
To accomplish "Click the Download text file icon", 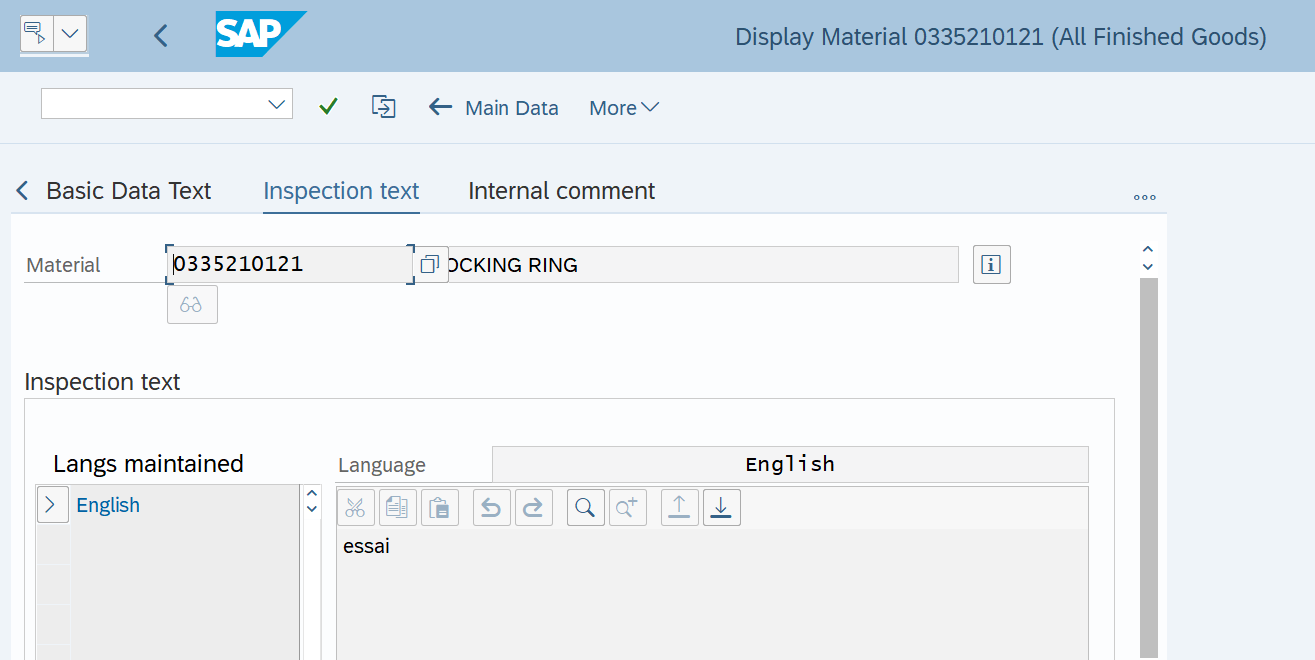I will pyautogui.click(x=721, y=507).
